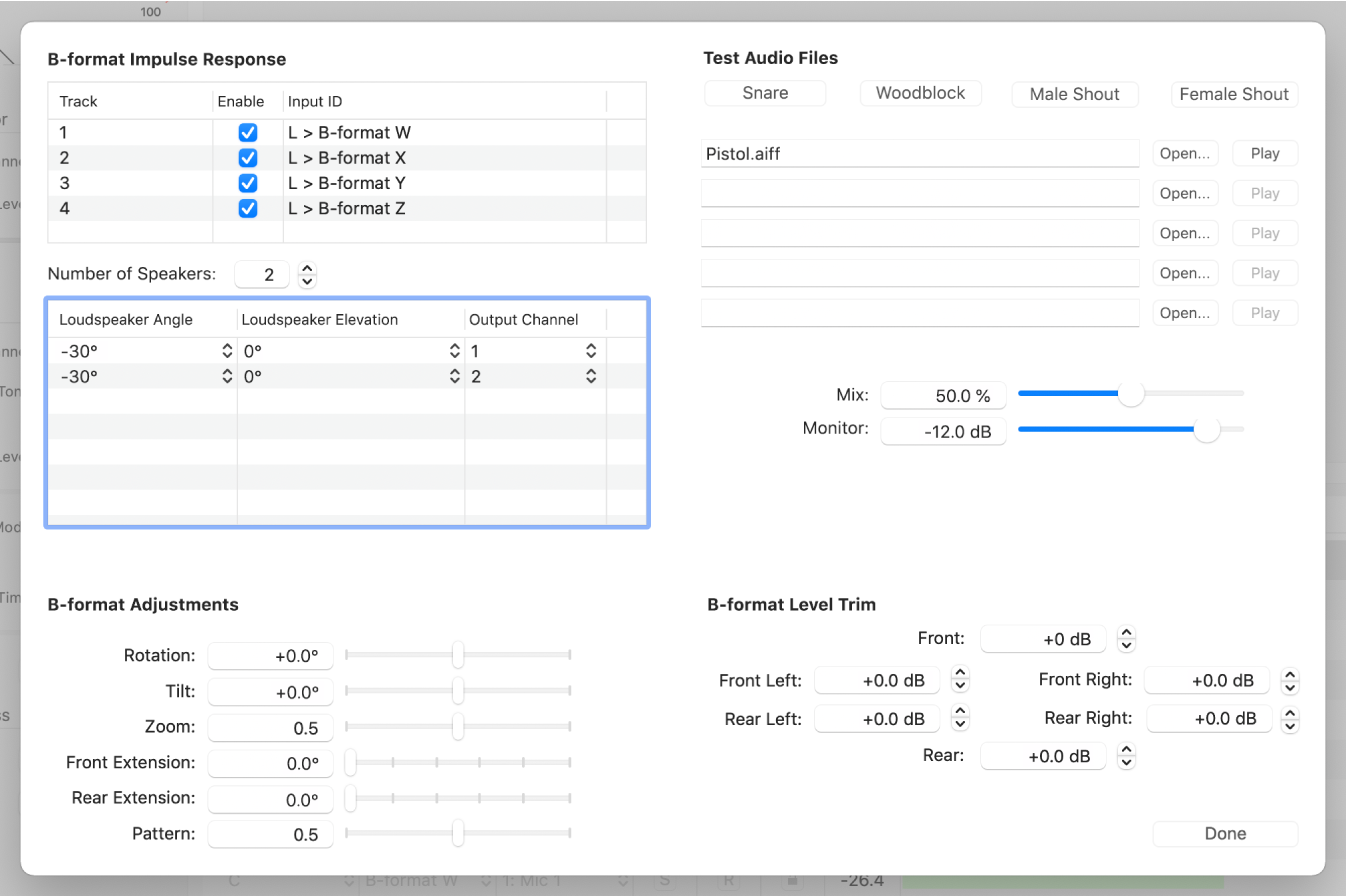This screenshot has height=896, width=1346.
Task: Disable track 1 B-format W checkbox
Action: 248,132
